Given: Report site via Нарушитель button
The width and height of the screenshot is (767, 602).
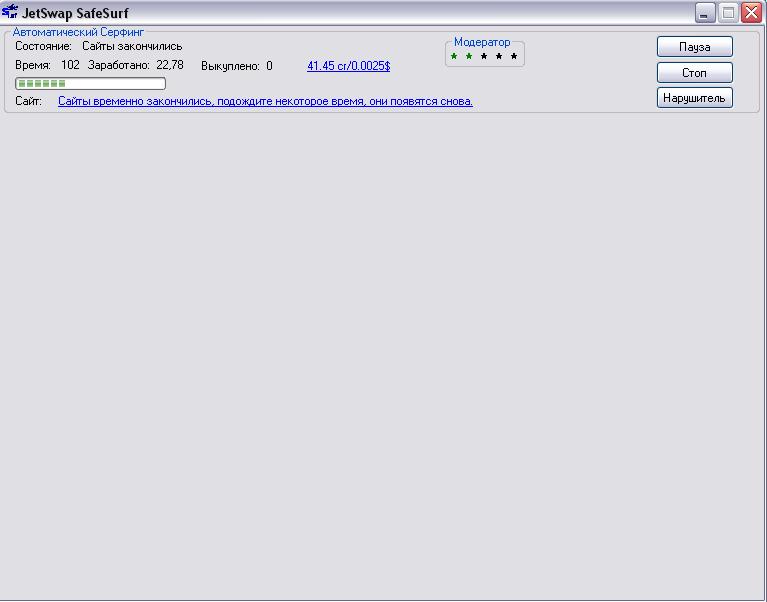Looking at the screenshot, I should 695,98.
